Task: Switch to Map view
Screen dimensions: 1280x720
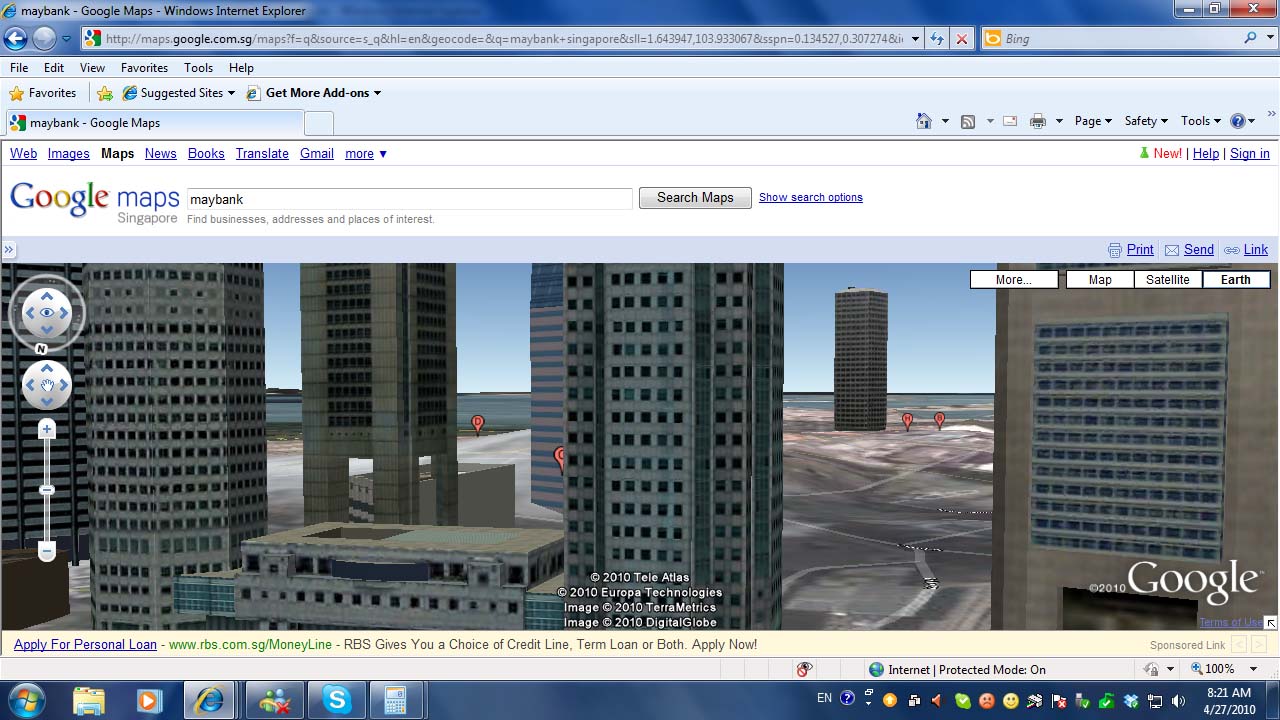Action: (x=1100, y=280)
